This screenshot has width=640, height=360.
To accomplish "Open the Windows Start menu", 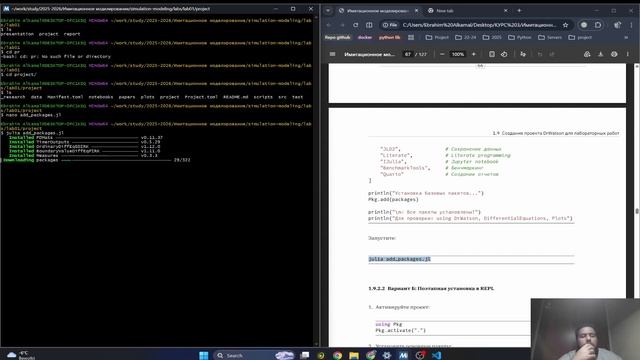I will click(204, 355).
